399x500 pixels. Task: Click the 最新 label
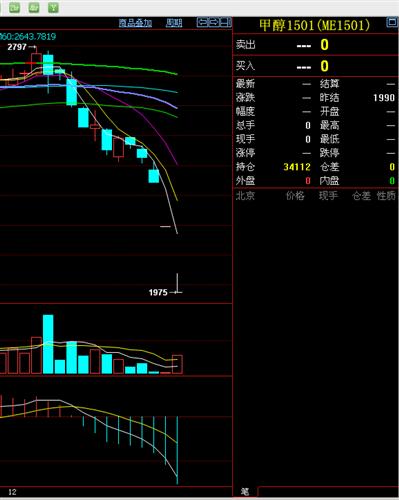click(x=245, y=84)
